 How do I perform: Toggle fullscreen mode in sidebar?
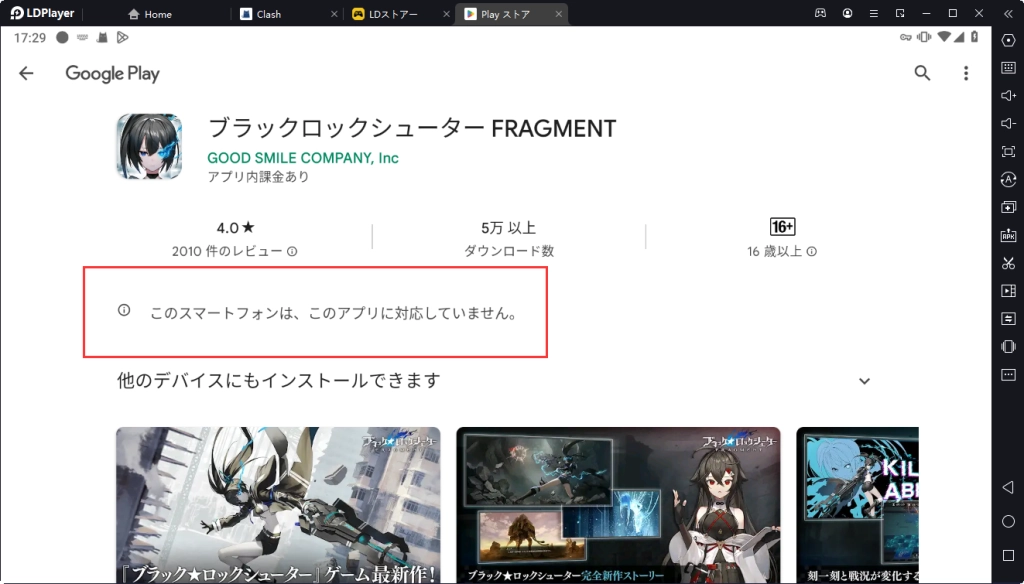(1008, 152)
